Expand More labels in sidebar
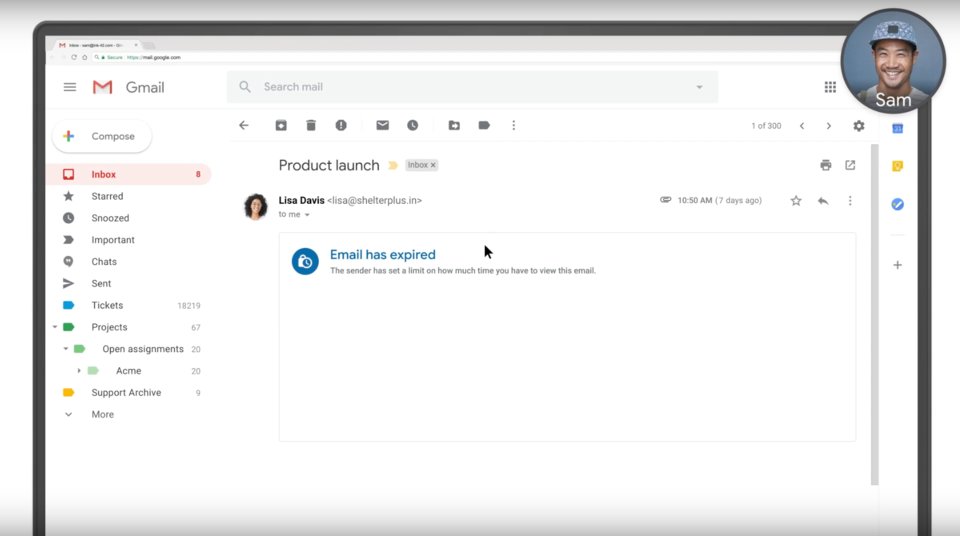The image size is (960, 536). (x=102, y=414)
